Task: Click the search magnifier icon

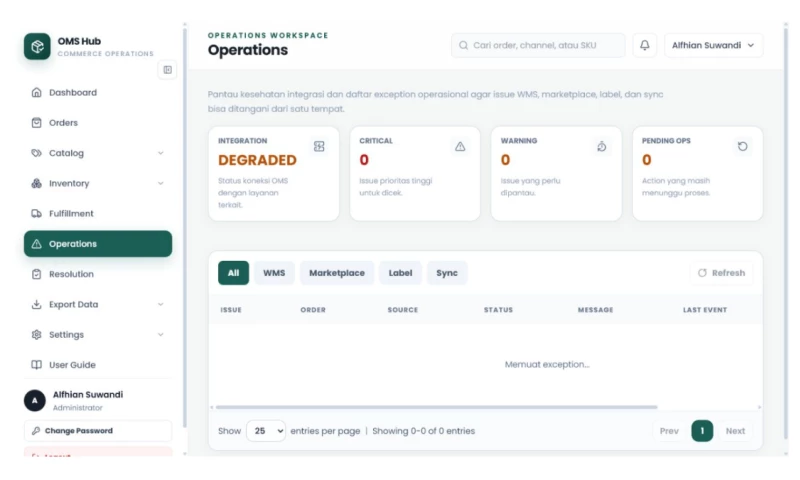Action: click(x=463, y=45)
